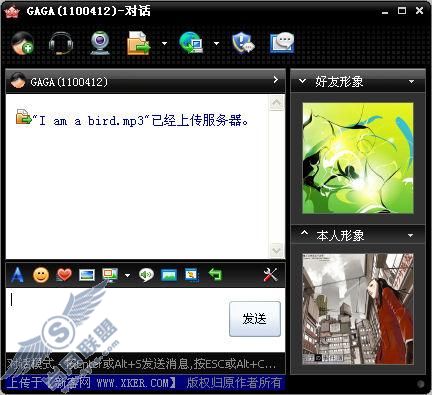Click the add friend icon in top toolbar
Screen dimensions: 432x395
coord(22,43)
